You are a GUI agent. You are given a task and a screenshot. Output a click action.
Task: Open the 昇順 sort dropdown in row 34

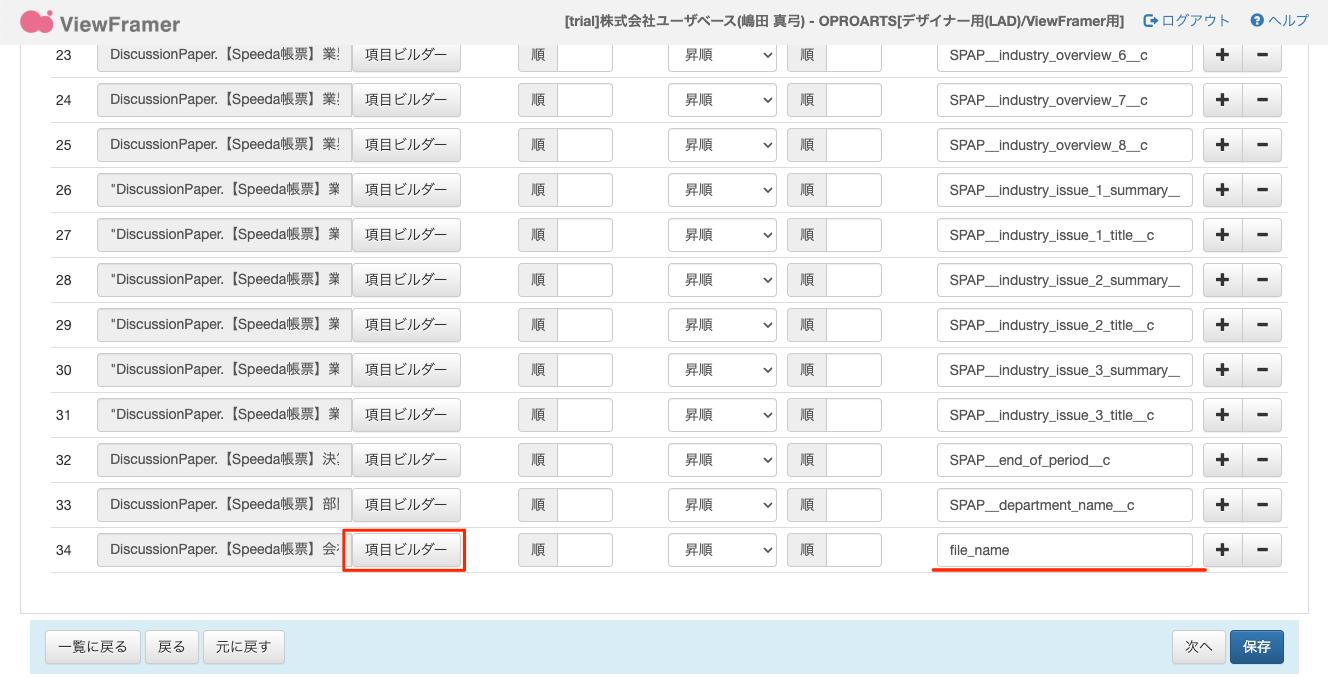point(722,550)
